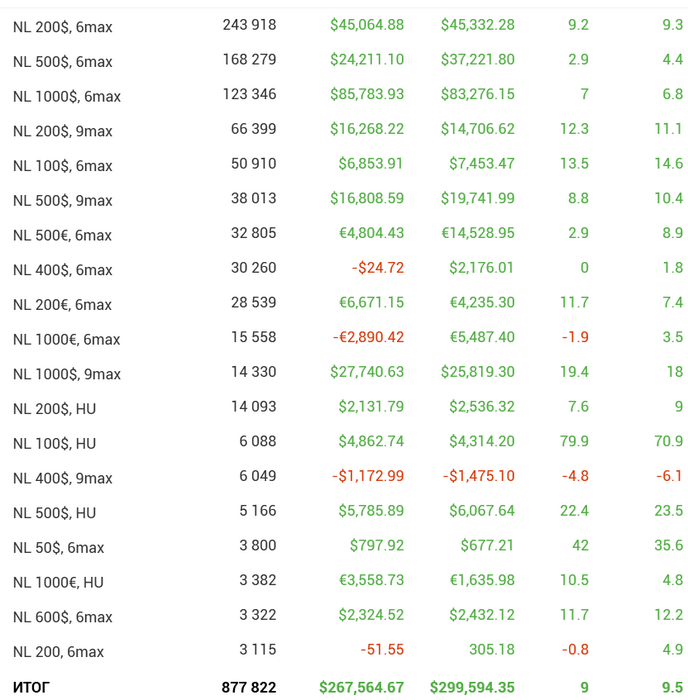This screenshot has height=700, width=688.
Task: Select the ИТОГ total of $267,564.67
Action: coord(361,687)
